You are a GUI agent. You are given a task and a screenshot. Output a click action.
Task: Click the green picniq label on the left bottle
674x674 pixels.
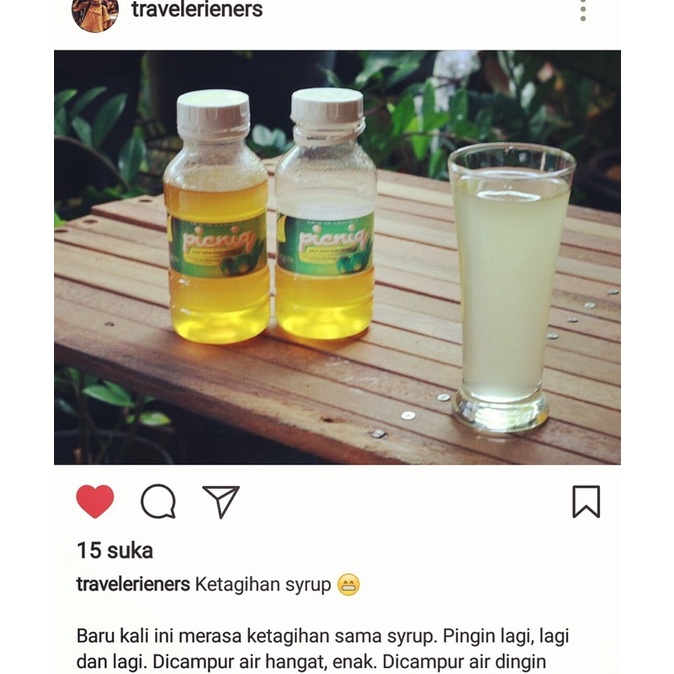217,245
